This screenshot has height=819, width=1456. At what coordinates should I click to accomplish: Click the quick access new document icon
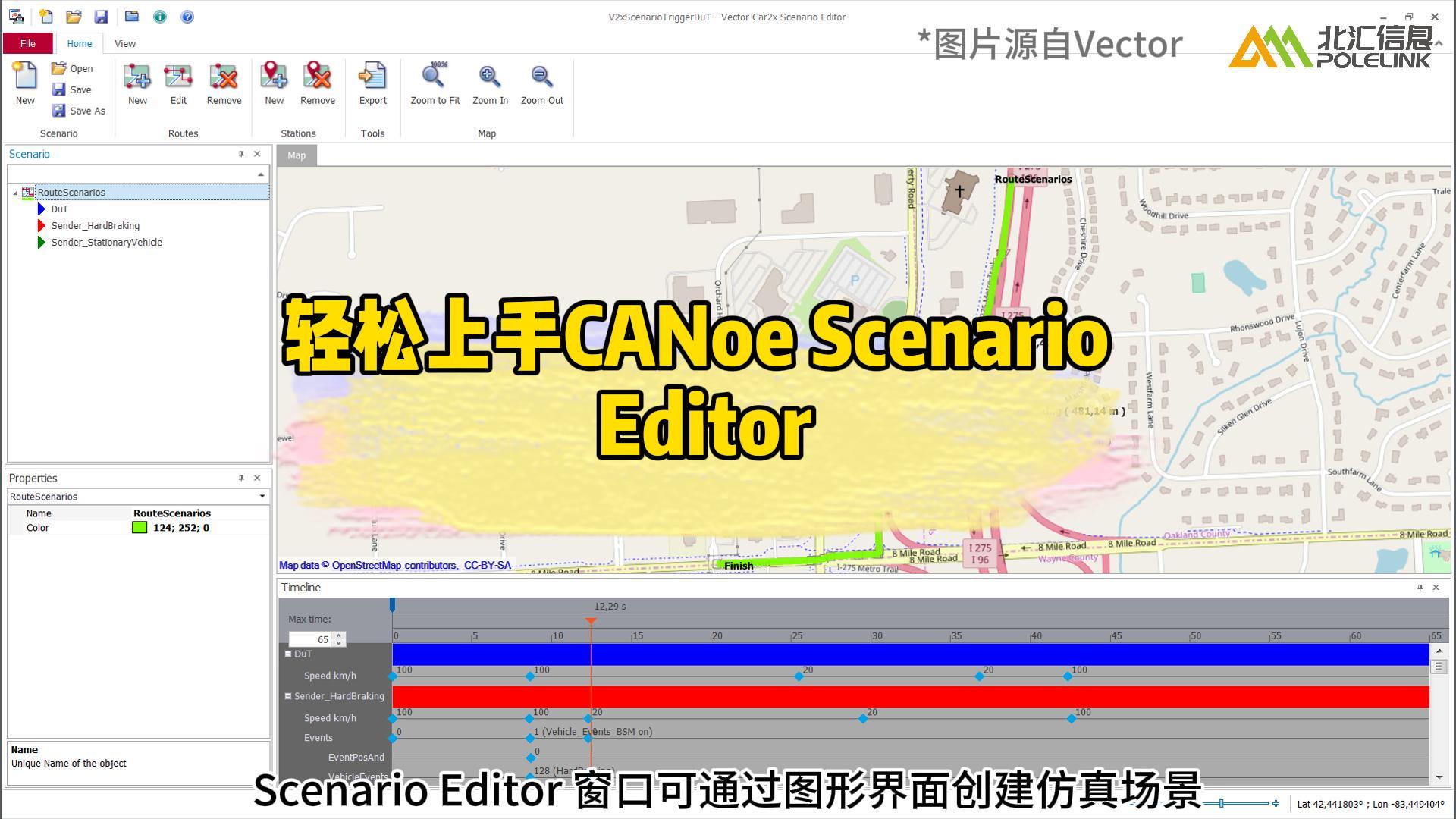(46, 16)
